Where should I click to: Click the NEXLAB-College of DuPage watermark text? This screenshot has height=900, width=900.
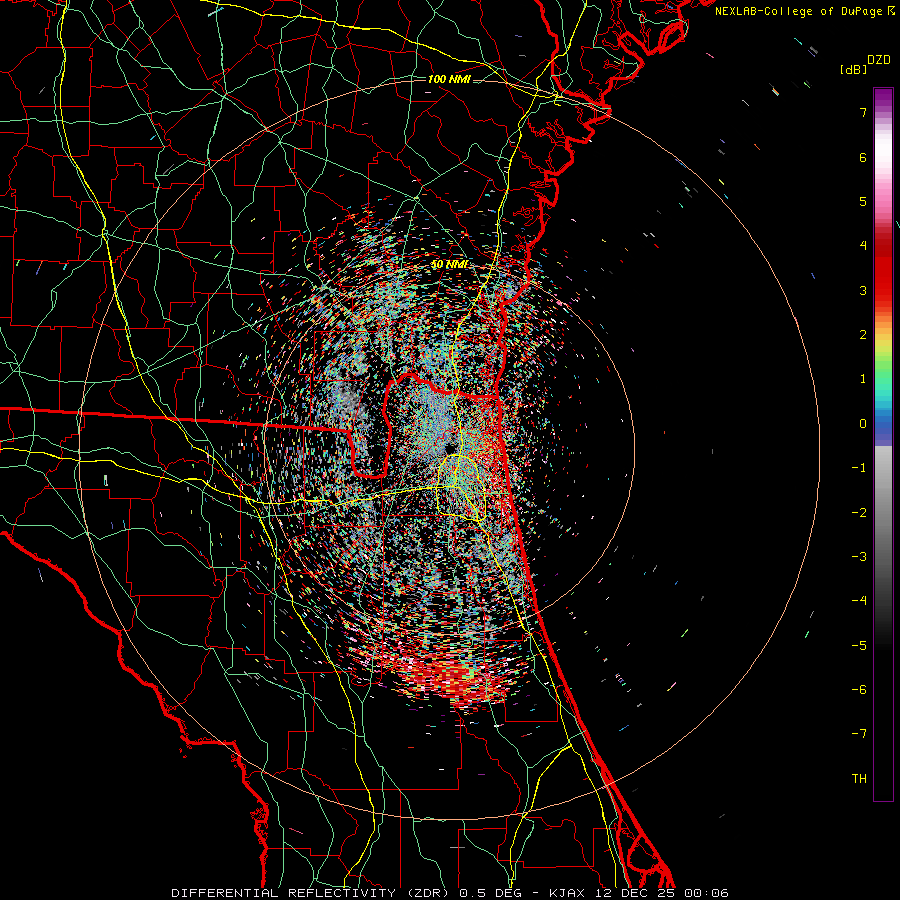pyautogui.click(x=804, y=11)
